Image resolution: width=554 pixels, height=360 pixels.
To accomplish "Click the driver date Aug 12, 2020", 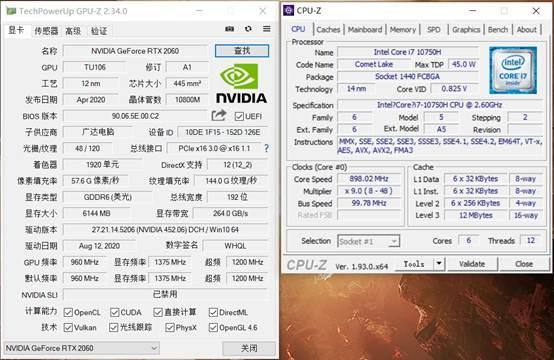I will (x=99, y=246).
